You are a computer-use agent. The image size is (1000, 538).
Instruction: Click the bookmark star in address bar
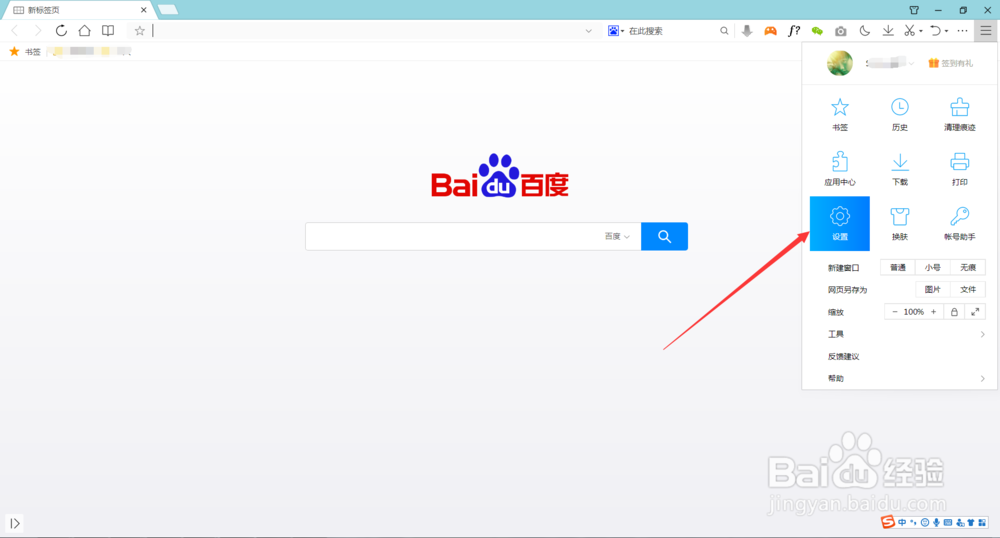(x=140, y=31)
